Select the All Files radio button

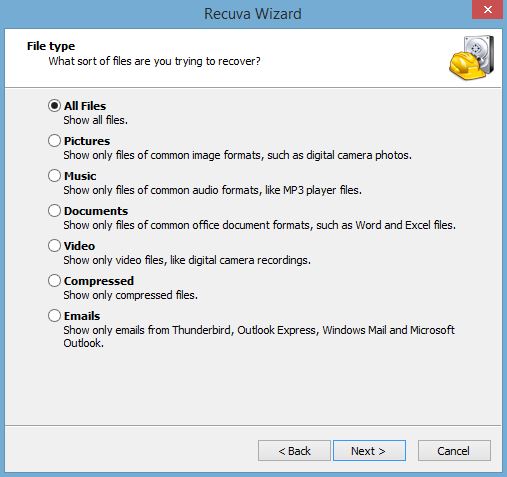pyautogui.click(x=54, y=106)
